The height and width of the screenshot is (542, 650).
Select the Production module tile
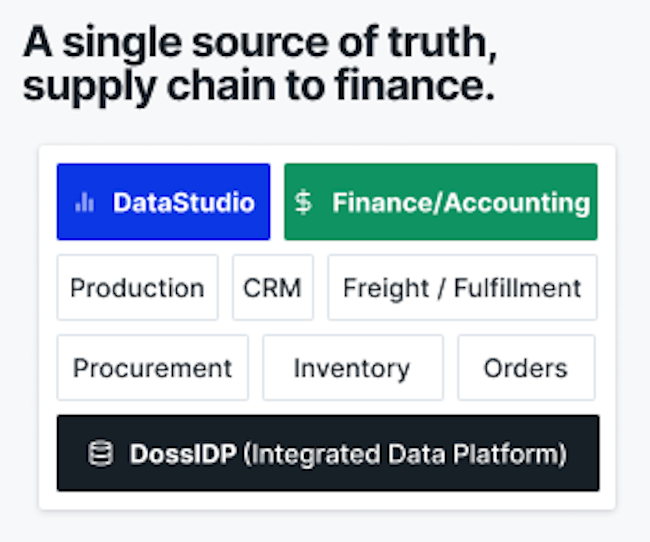[137, 287]
